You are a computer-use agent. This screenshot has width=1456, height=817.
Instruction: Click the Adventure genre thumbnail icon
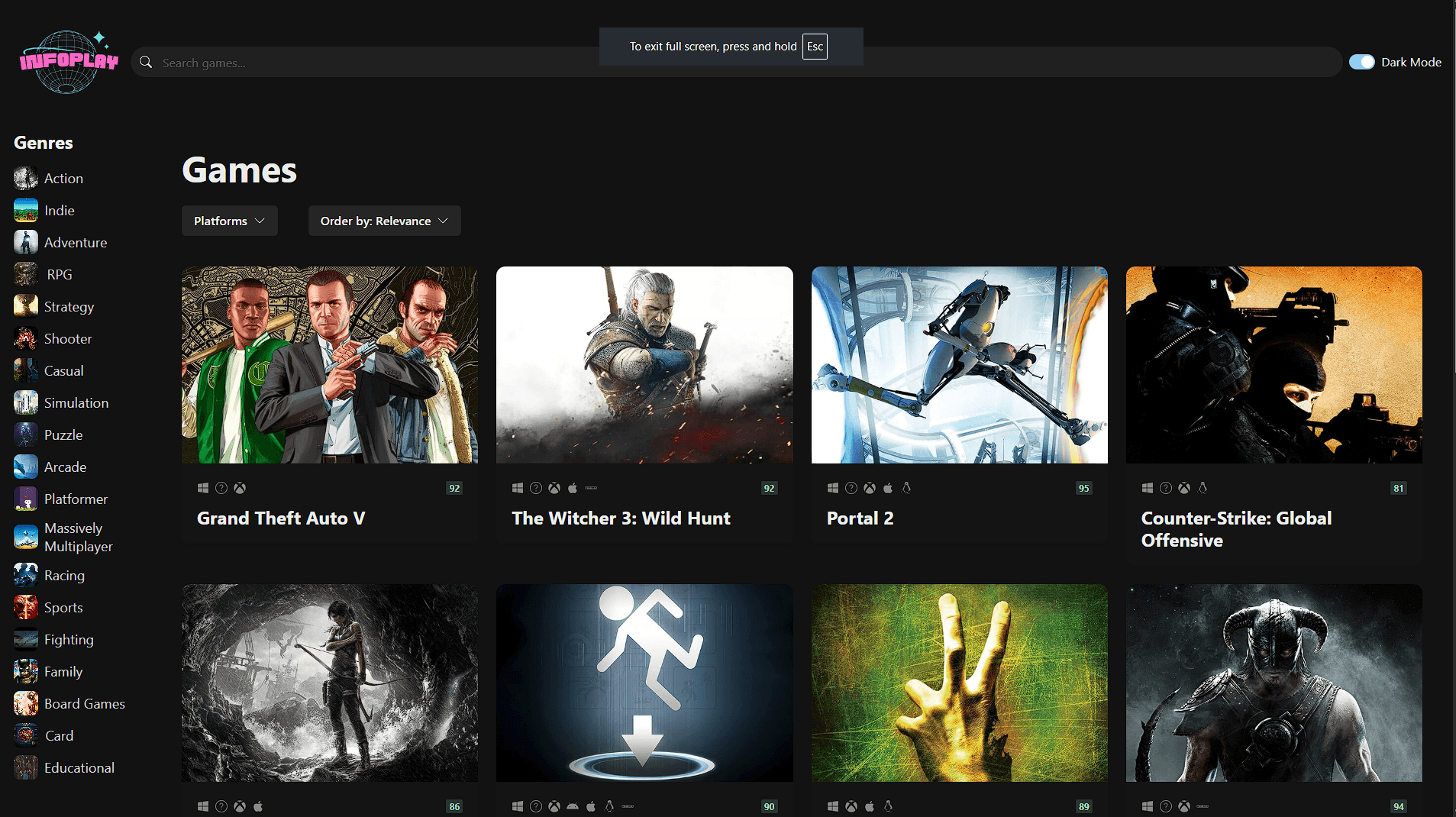tap(26, 242)
